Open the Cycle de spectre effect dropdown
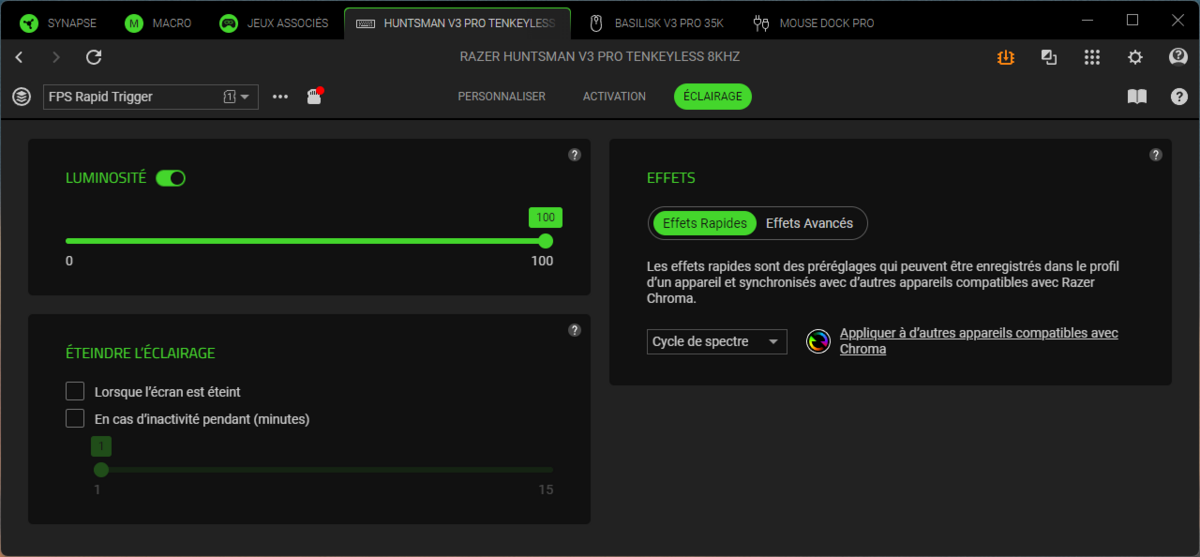This screenshot has height=557, width=1200. [x=717, y=341]
